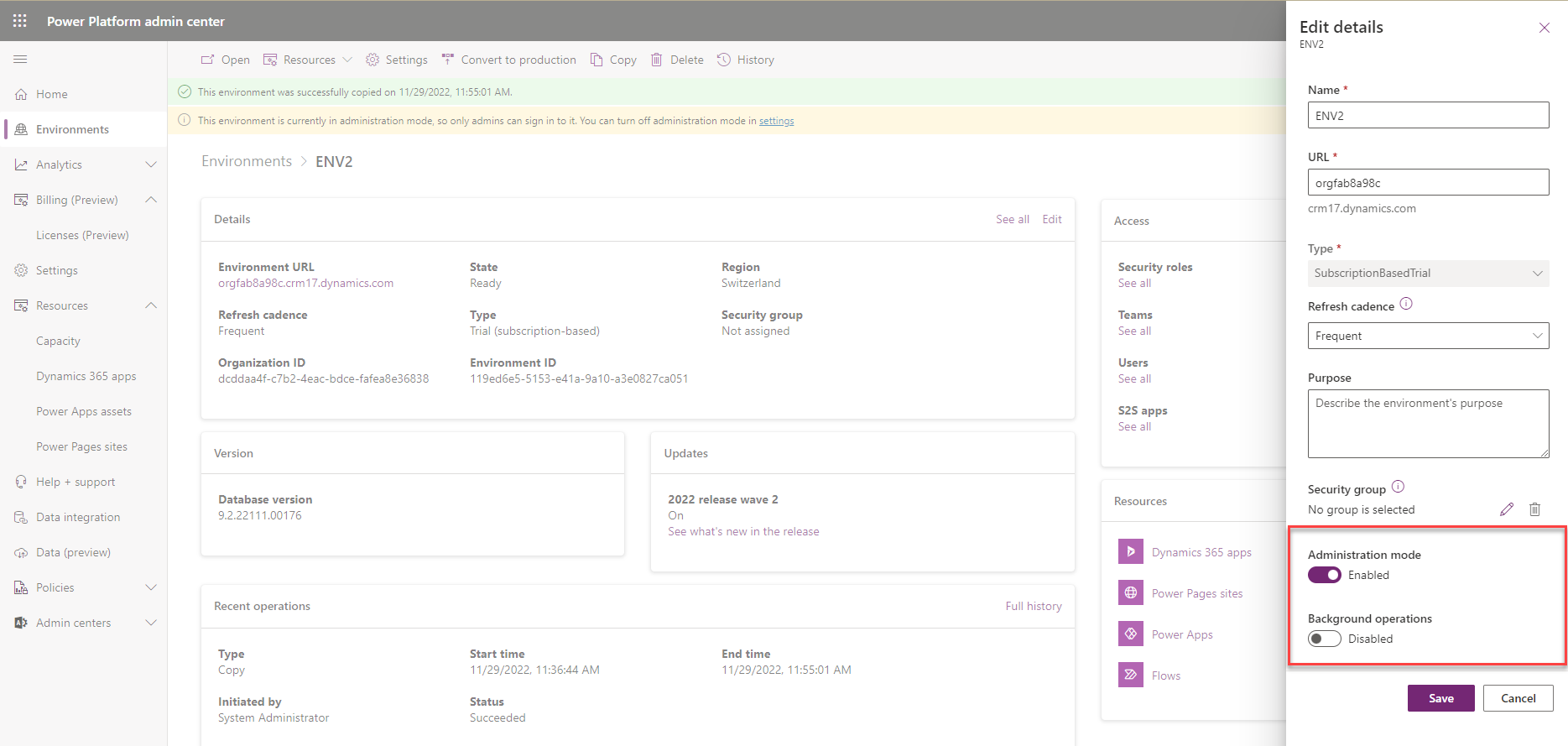Click See all under Security roles
This screenshot has width=1568, height=746.
tap(1134, 284)
